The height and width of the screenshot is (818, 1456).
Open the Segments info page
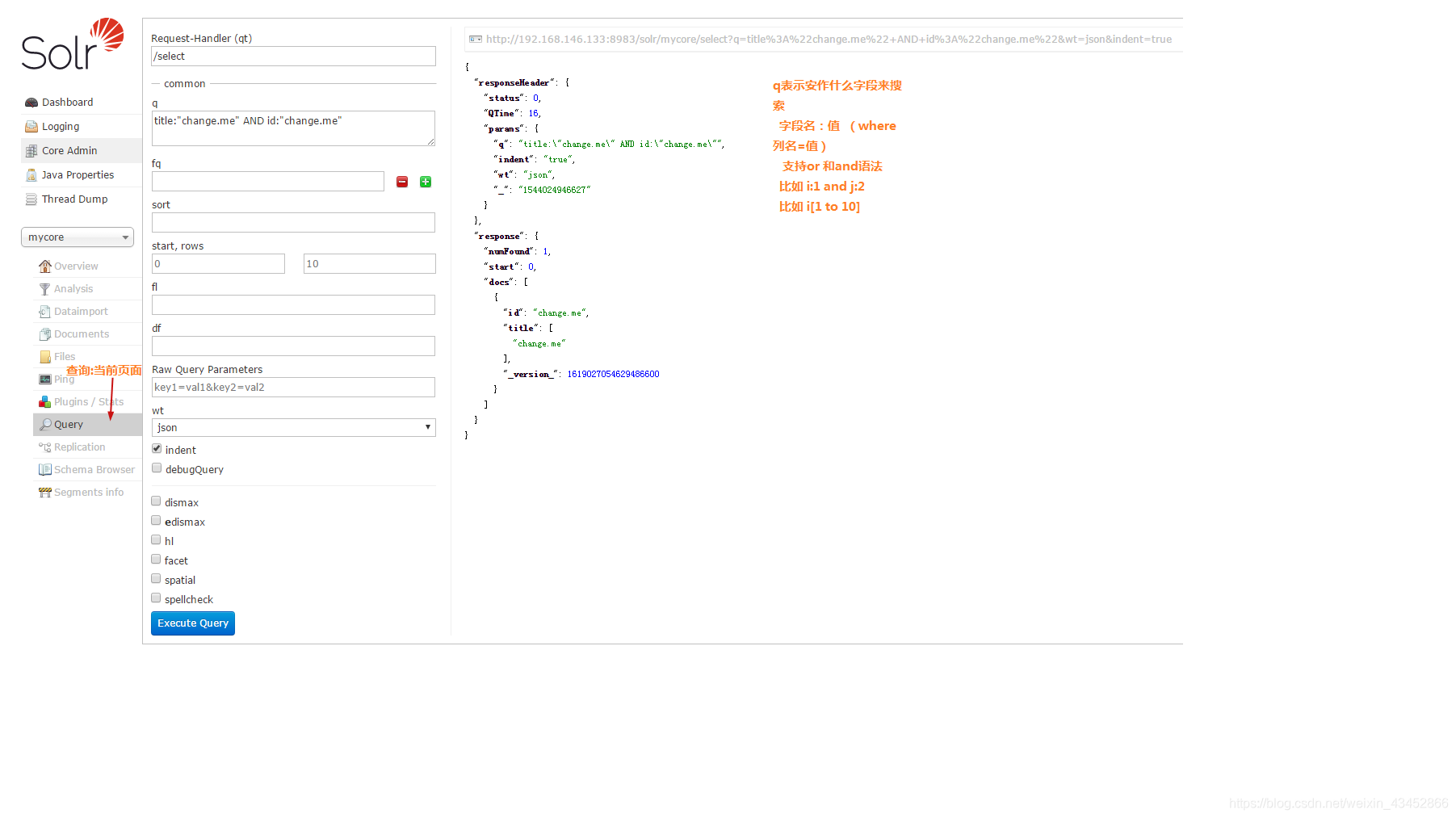89,493
